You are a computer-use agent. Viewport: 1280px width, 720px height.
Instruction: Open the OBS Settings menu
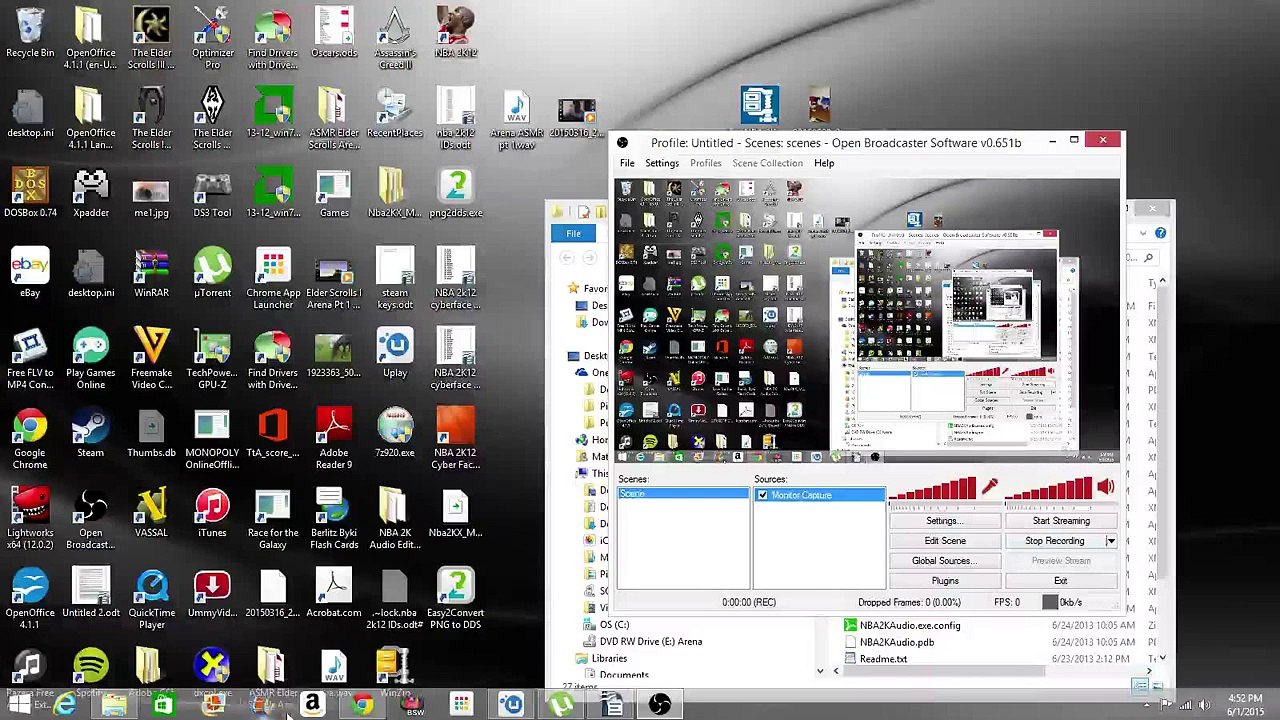(662, 163)
